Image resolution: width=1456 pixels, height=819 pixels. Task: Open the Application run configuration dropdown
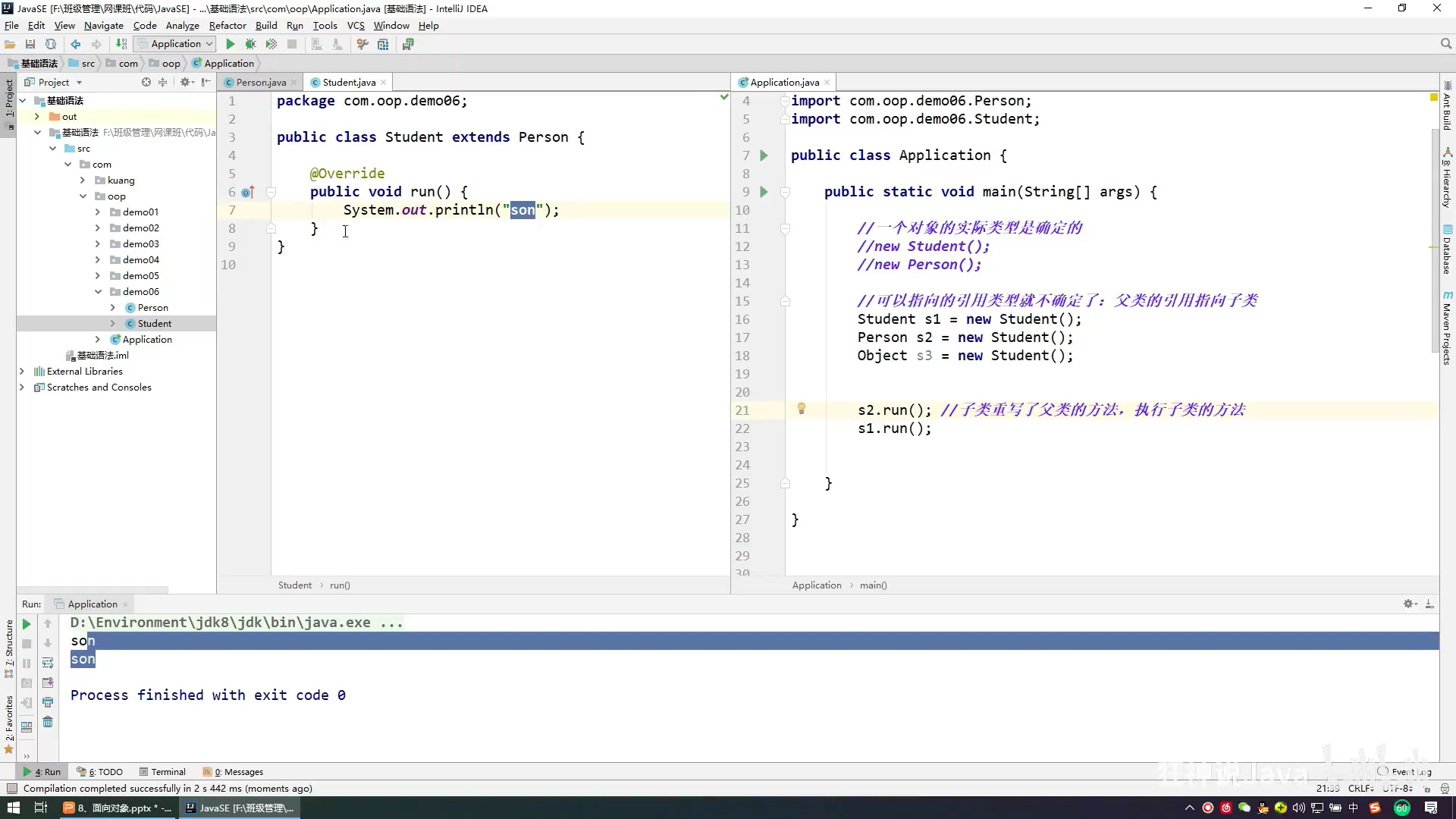point(175,44)
